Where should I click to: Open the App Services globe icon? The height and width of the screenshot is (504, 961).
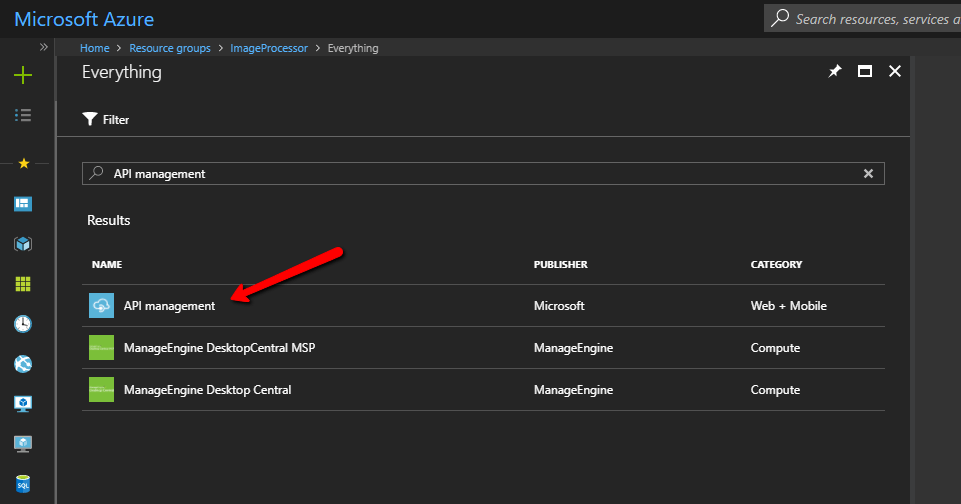23,364
